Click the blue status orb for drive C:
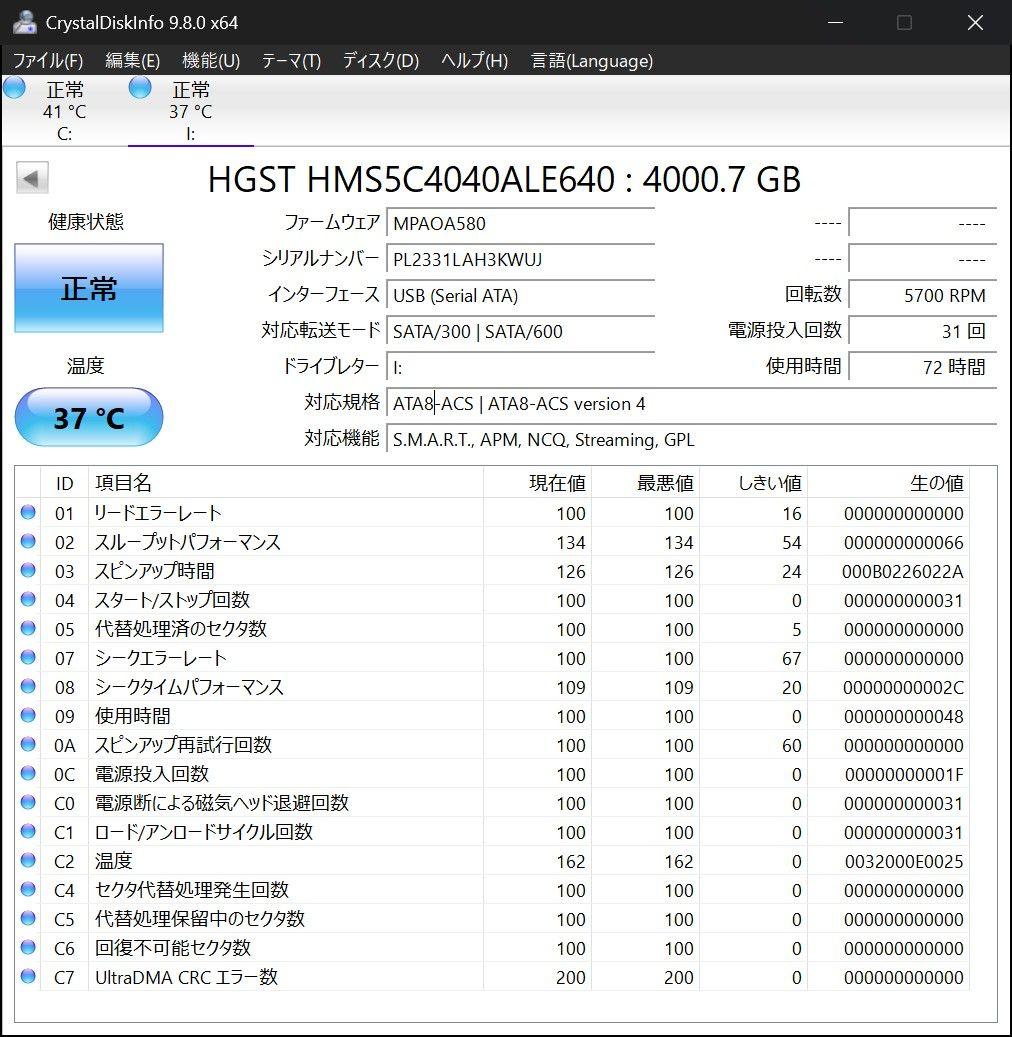Image resolution: width=1012 pixels, height=1037 pixels. [x=14, y=87]
